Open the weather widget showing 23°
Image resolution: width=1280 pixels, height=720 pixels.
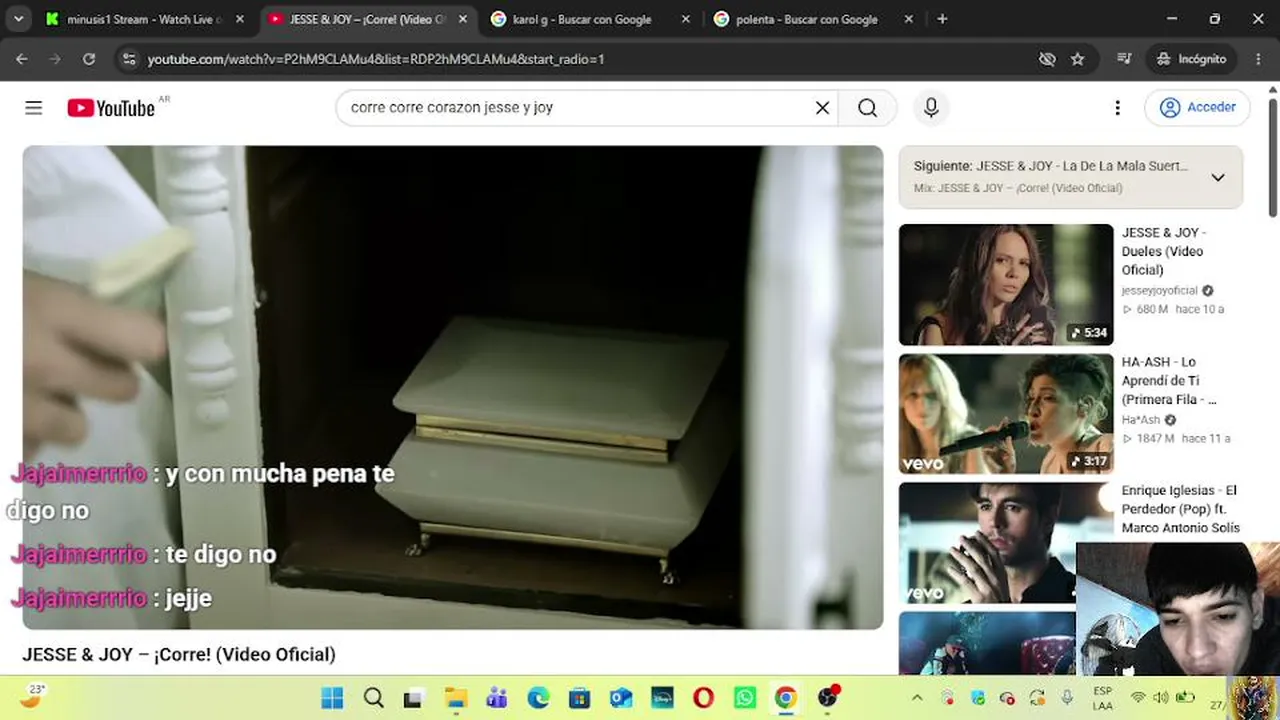(32, 696)
